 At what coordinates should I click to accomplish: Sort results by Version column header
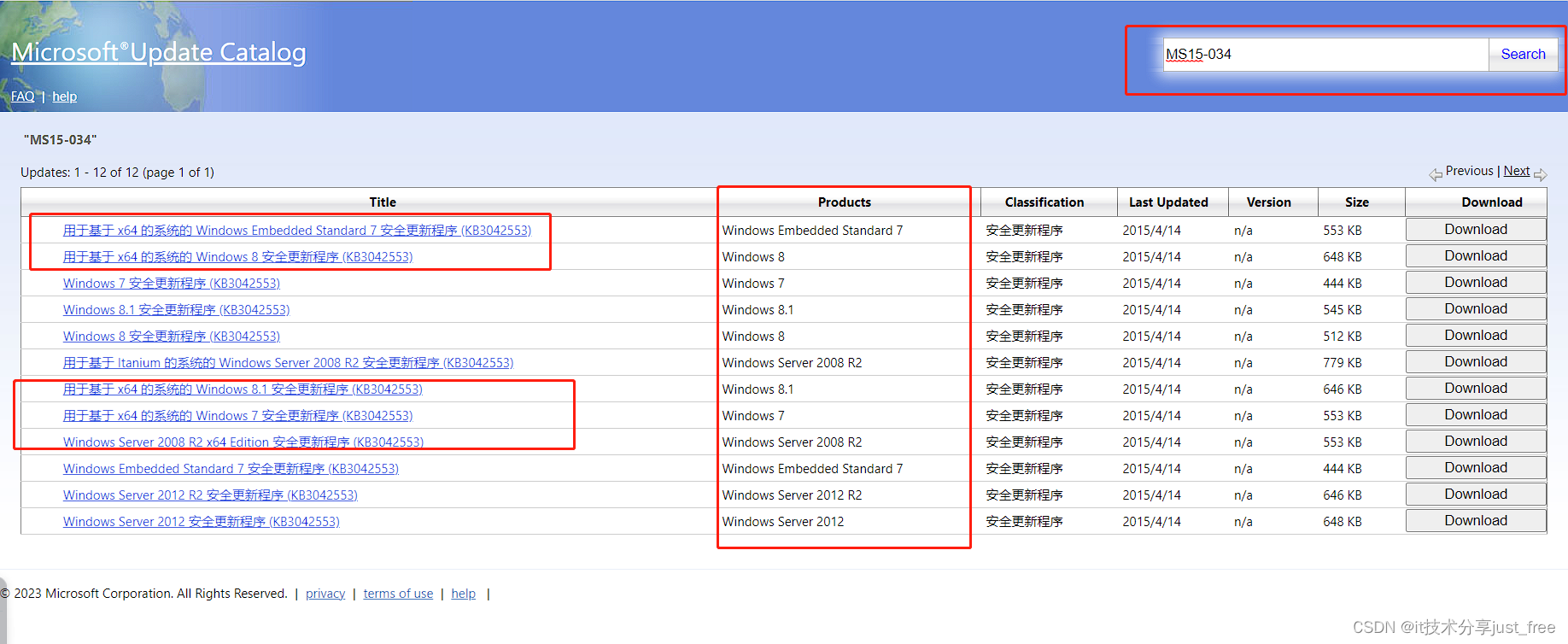tap(1269, 202)
